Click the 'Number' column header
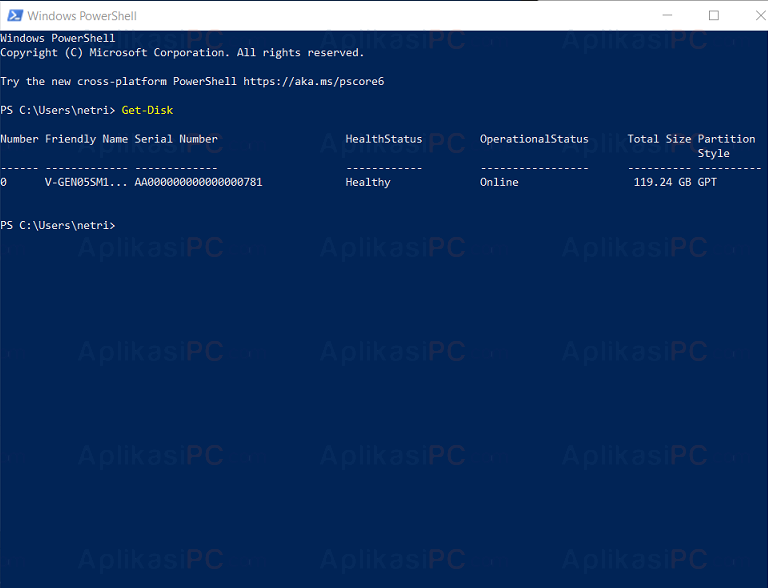The image size is (768, 588). 19,139
